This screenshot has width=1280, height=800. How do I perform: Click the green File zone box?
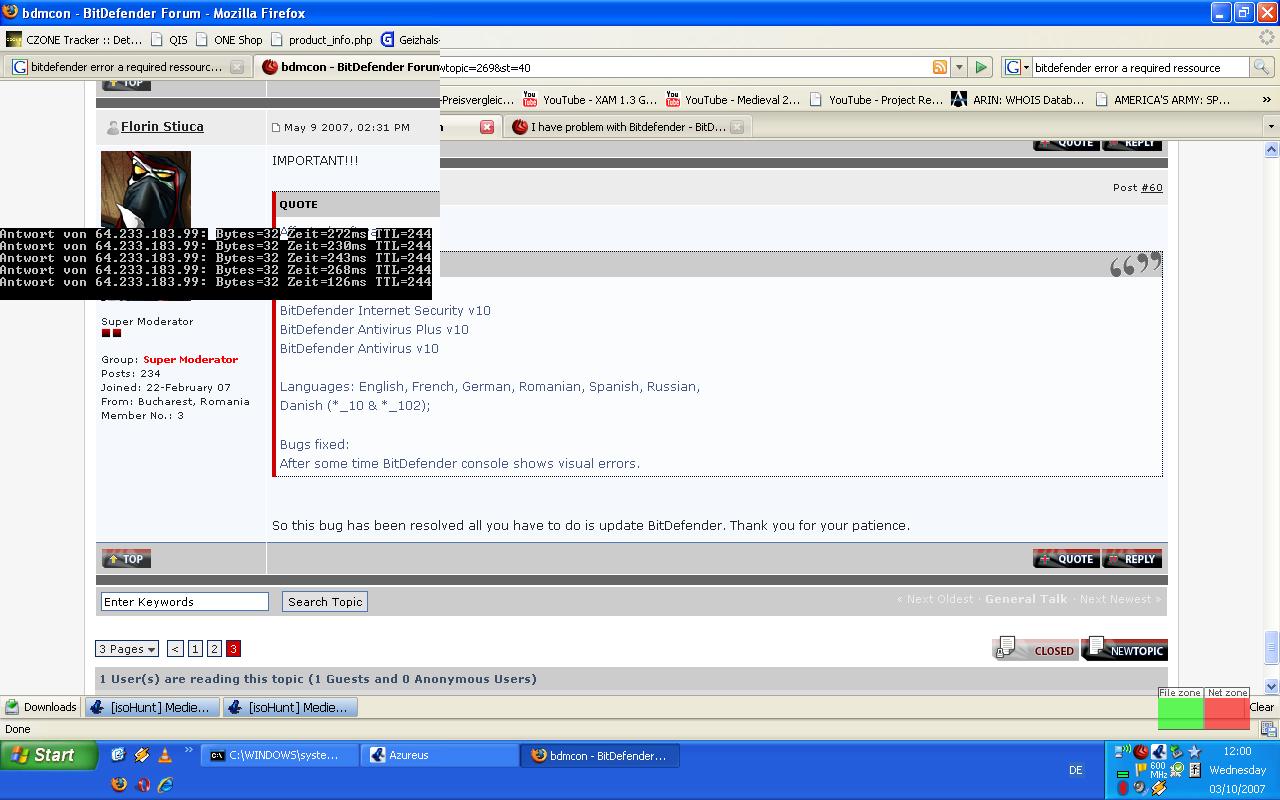[1180, 713]
